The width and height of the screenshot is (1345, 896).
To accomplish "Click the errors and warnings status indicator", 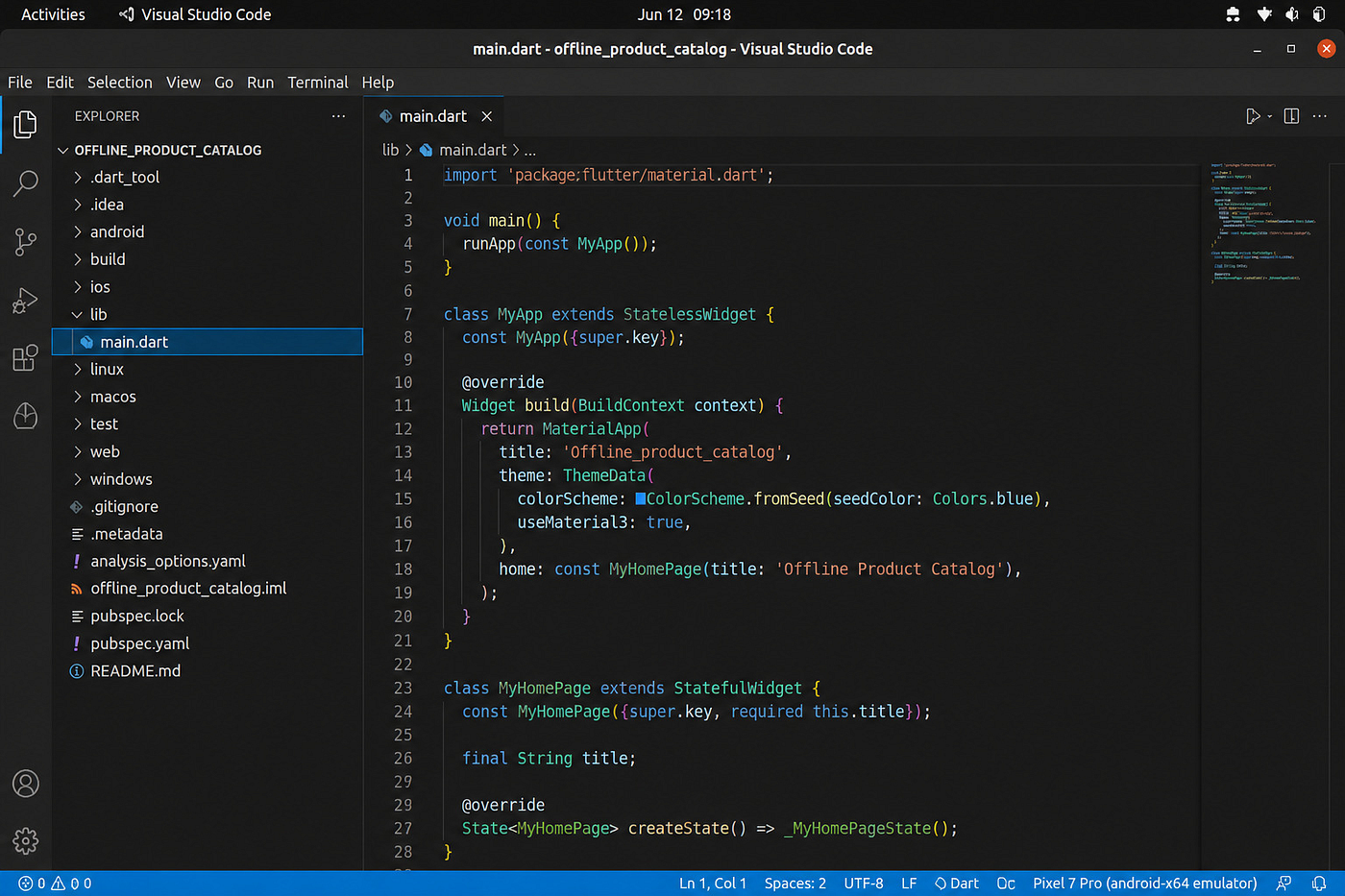I will (x=56, y=884).
